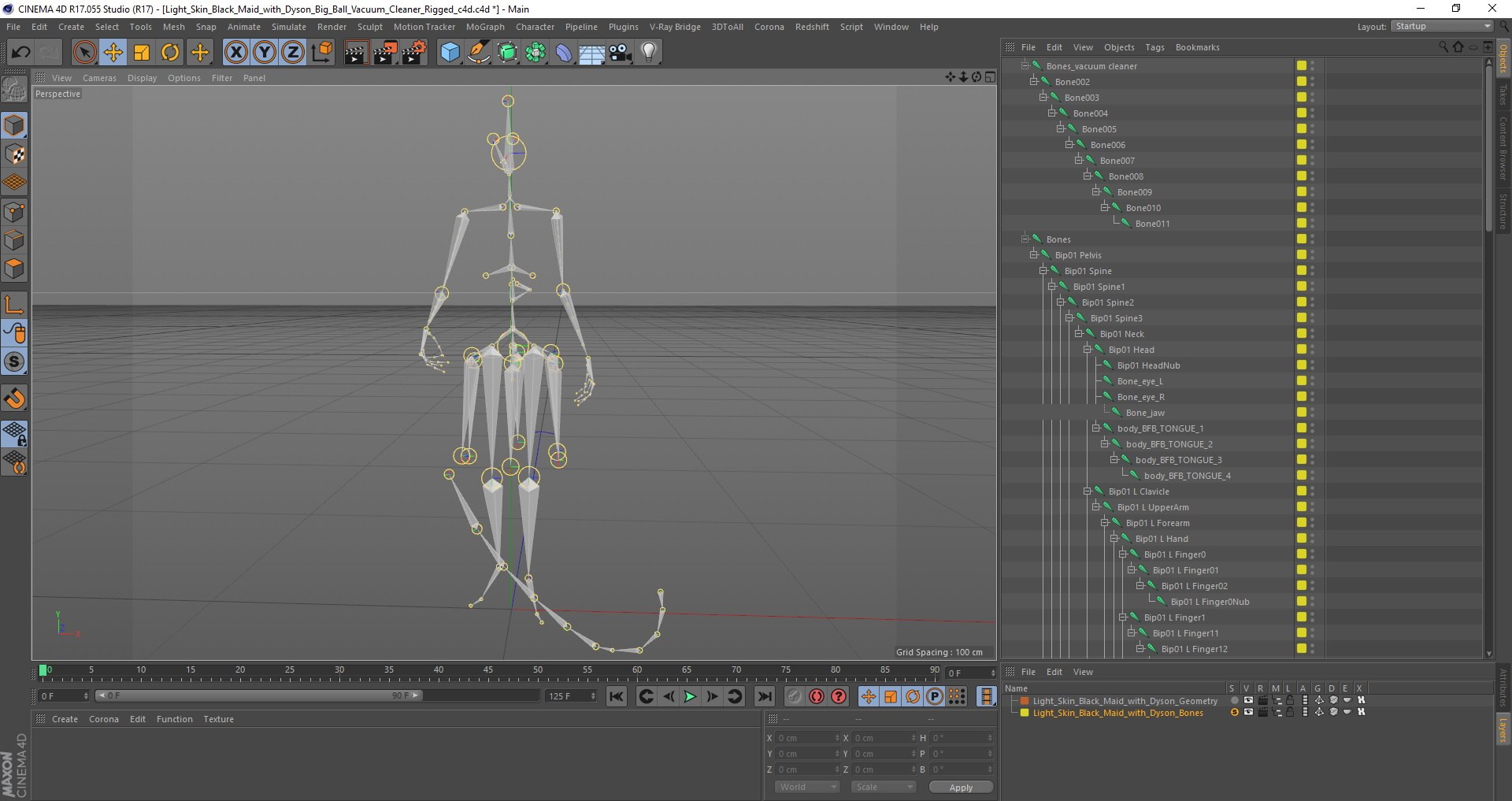This screenshot has height=801, width=1512.
Task: Open Edit Render Settings icon
Action: tap(414, 53)
